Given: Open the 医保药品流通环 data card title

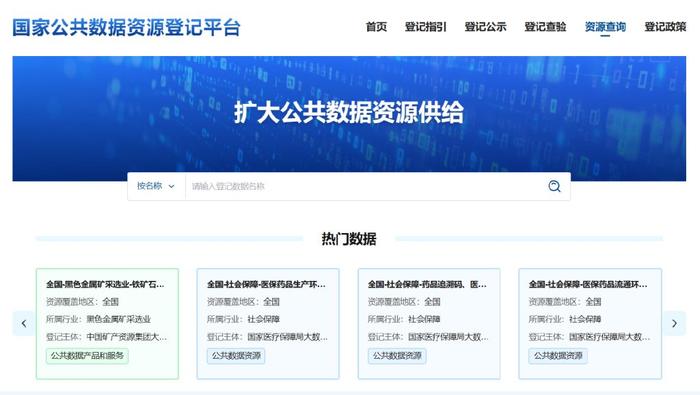Looking at the screenshot, I should (588, 284).
